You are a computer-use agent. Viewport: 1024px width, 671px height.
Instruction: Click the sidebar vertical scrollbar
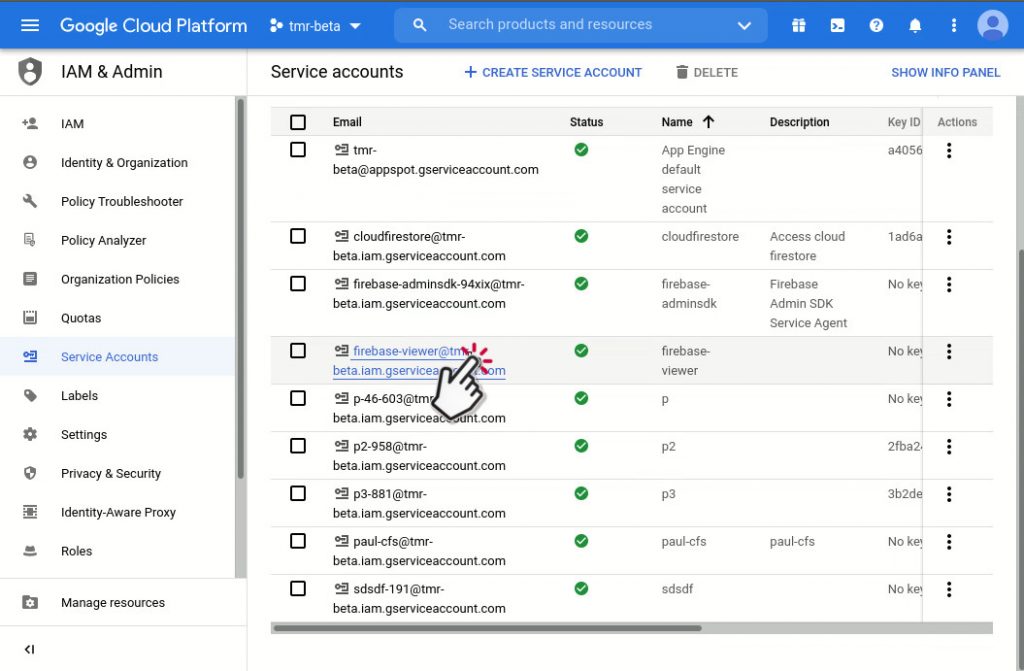point(240,289)
